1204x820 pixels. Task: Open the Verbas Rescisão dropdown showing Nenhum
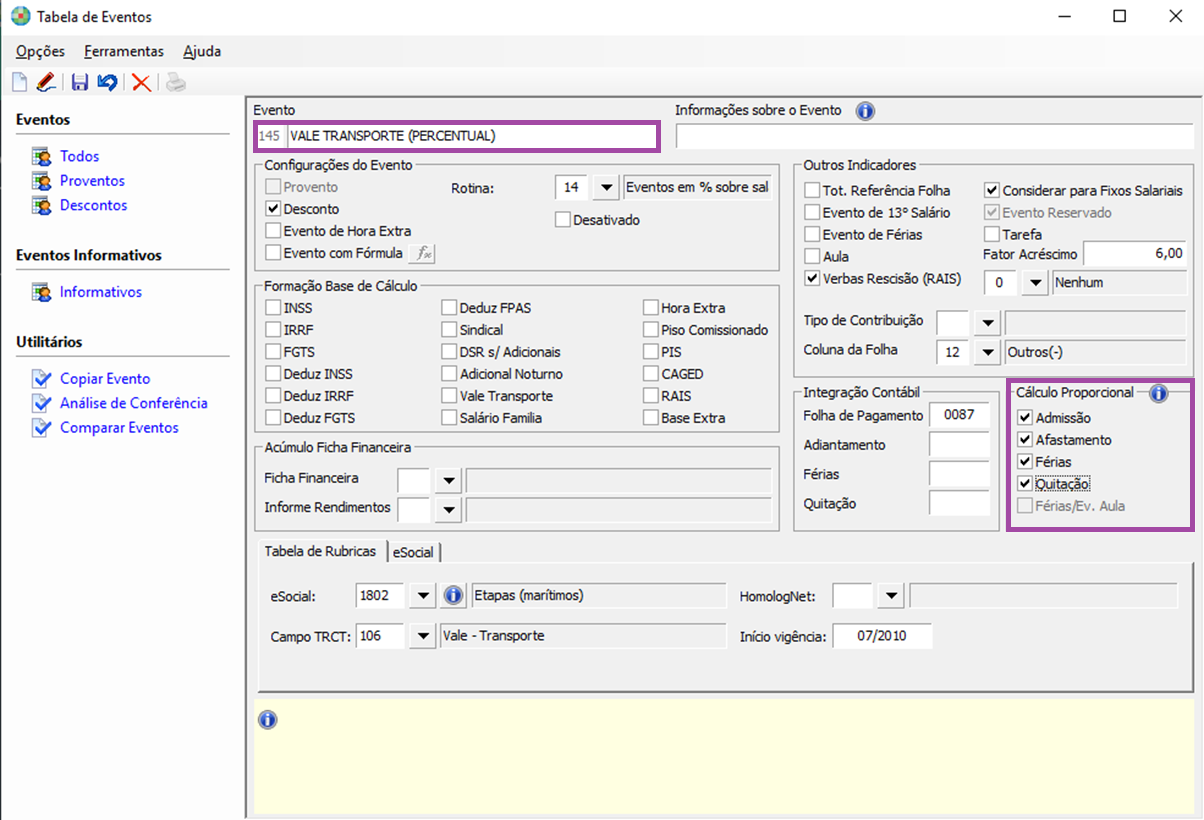point(1036,283)
